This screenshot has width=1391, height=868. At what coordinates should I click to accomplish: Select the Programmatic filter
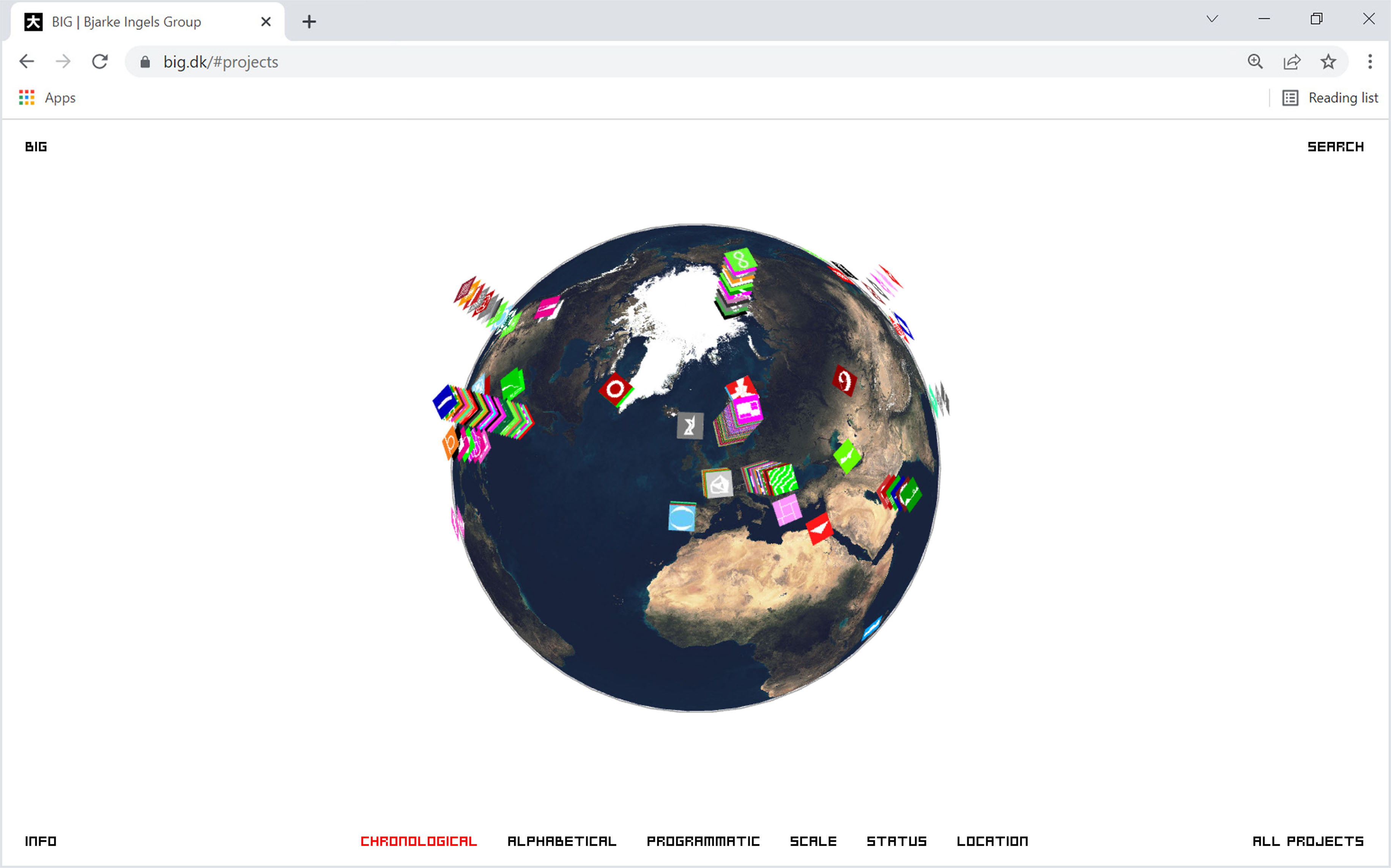coord(703,841)
